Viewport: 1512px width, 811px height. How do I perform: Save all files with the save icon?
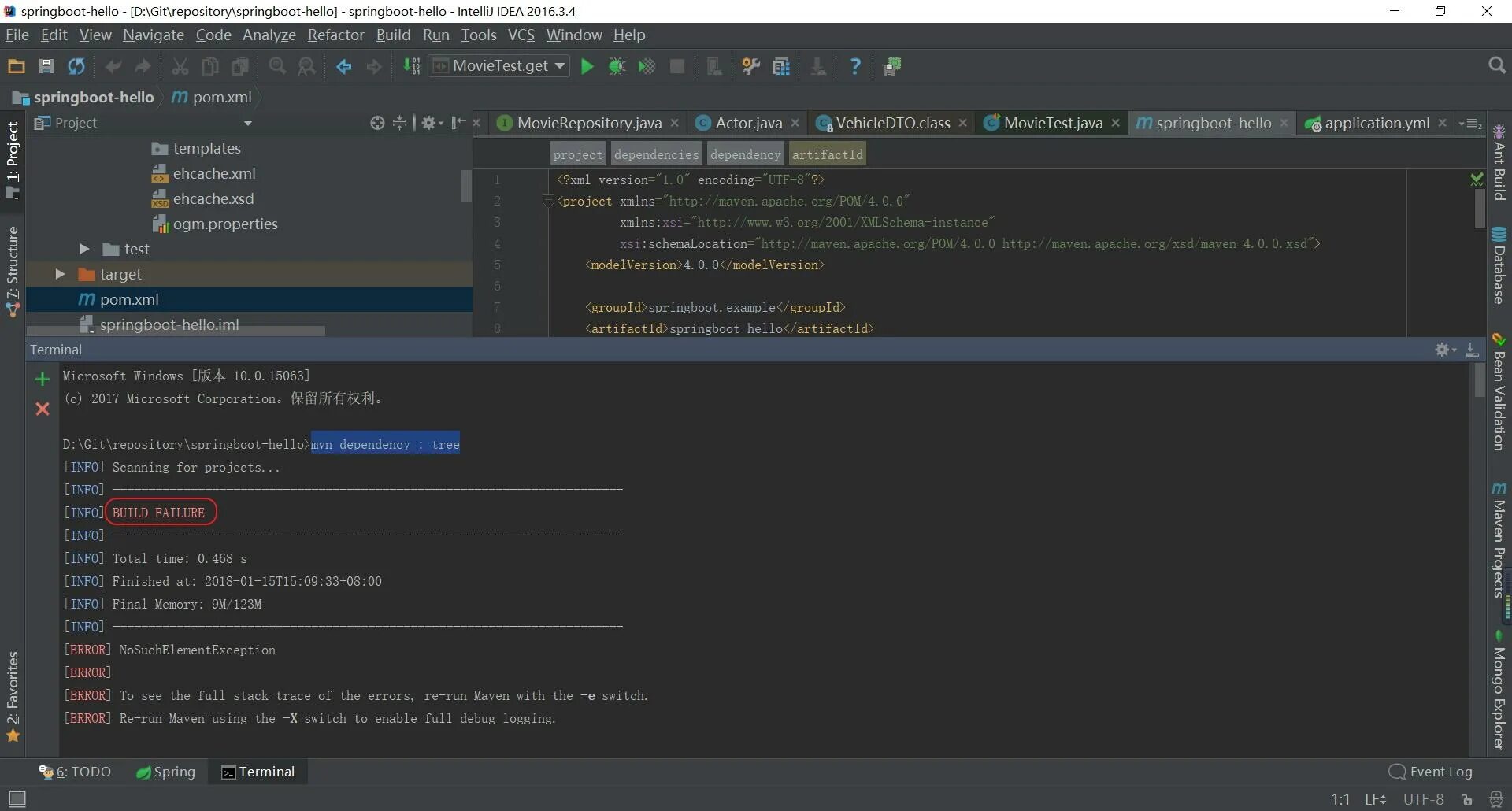point(45,66)
